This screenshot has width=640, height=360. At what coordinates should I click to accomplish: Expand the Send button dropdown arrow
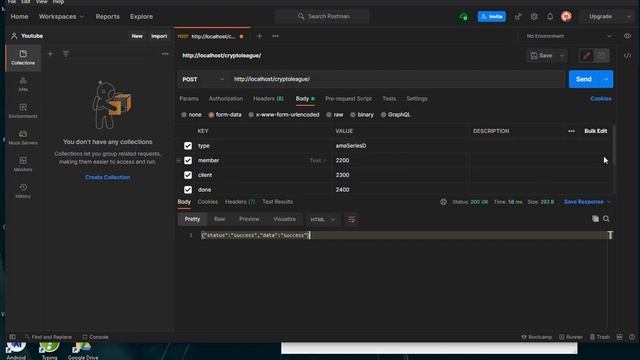click(606, 79)
